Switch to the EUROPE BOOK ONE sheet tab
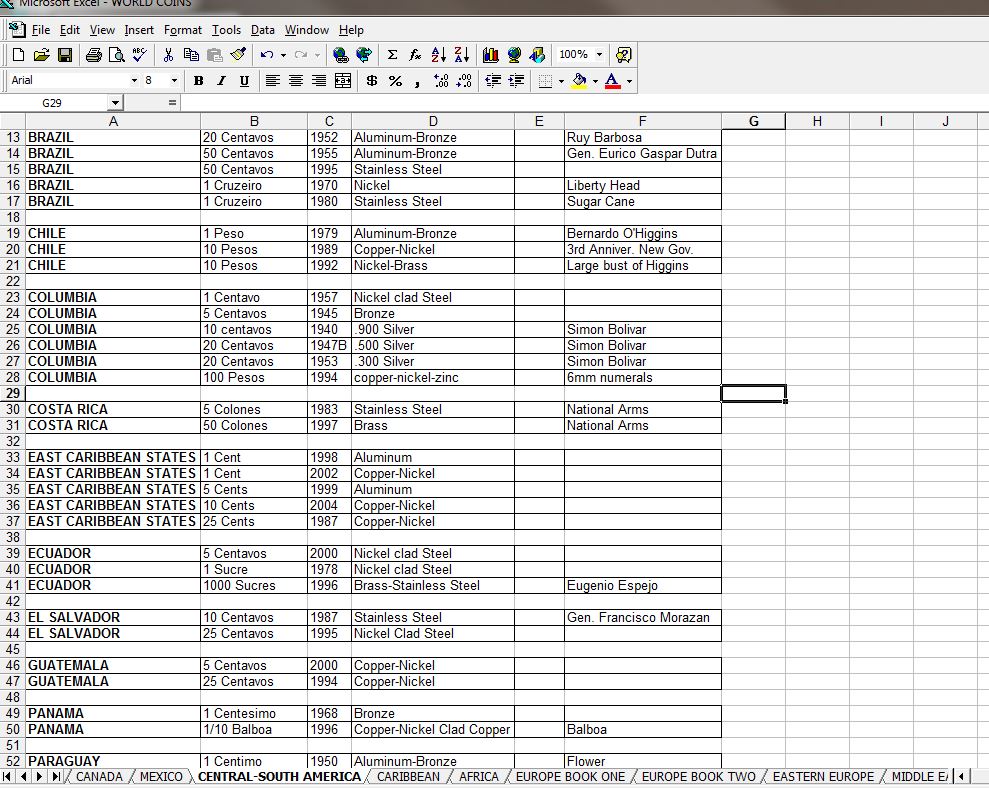 570,777
